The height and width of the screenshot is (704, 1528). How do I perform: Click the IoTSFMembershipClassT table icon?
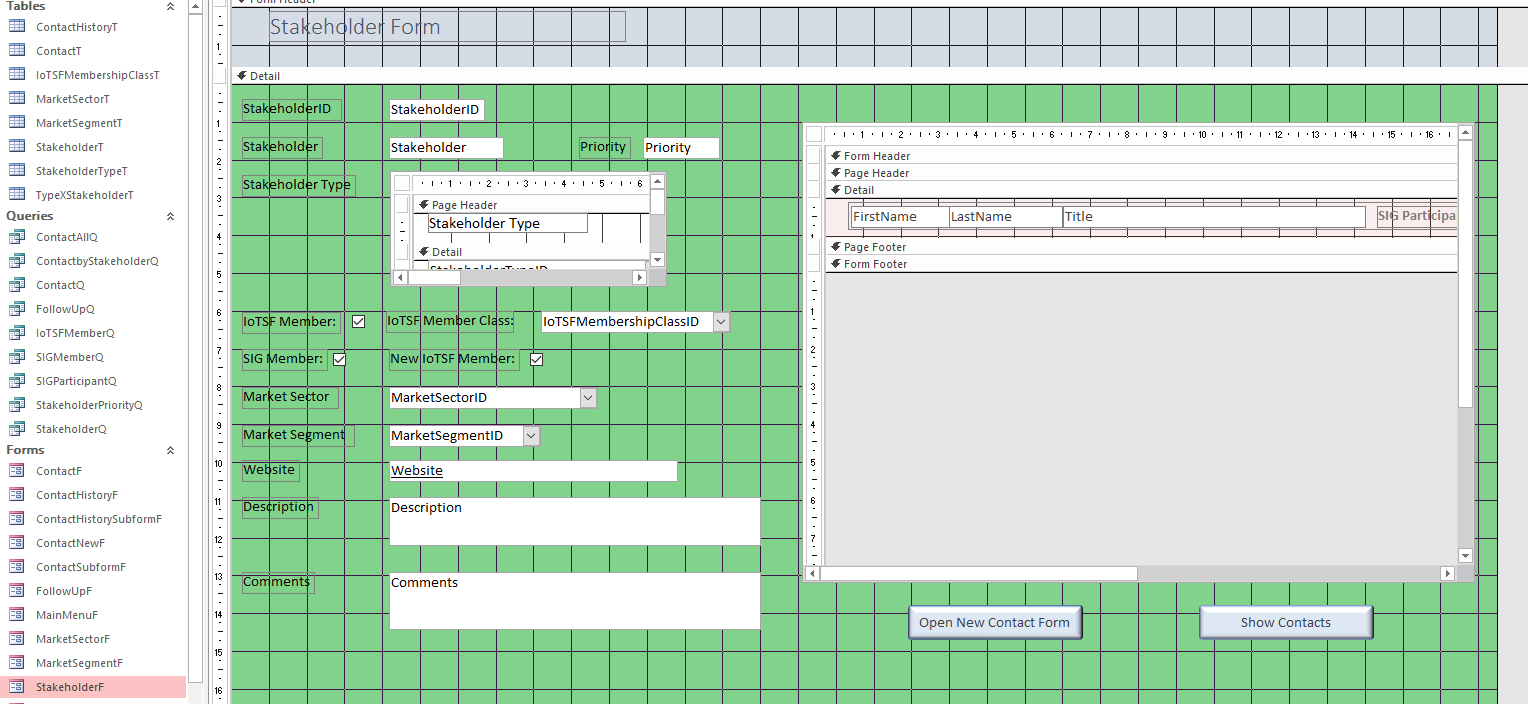[x=17, y=74]
